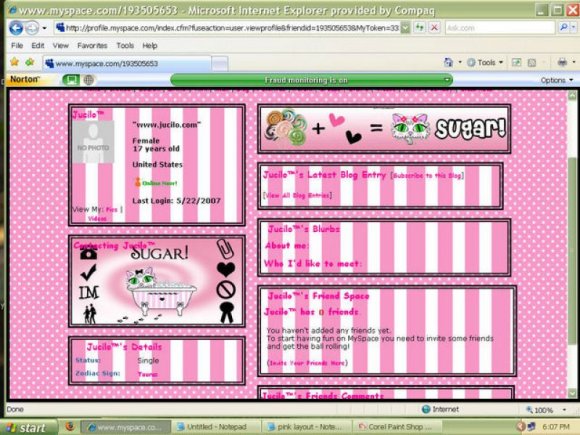Open the Norton Options dropdown
Viewport: 580px width, 435px height.
[556, 80]
